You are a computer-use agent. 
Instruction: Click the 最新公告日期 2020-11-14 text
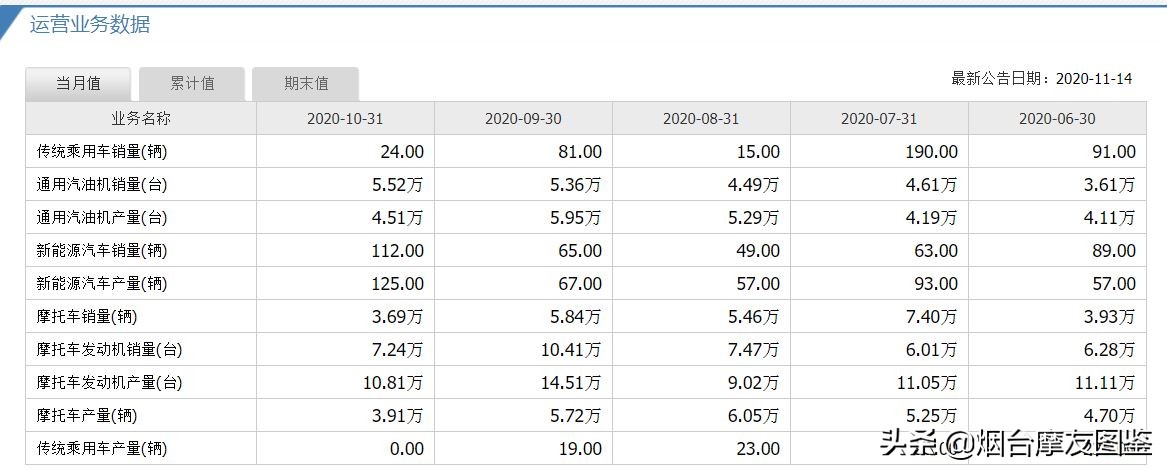pyautogui.click(x=1041, y=79)
